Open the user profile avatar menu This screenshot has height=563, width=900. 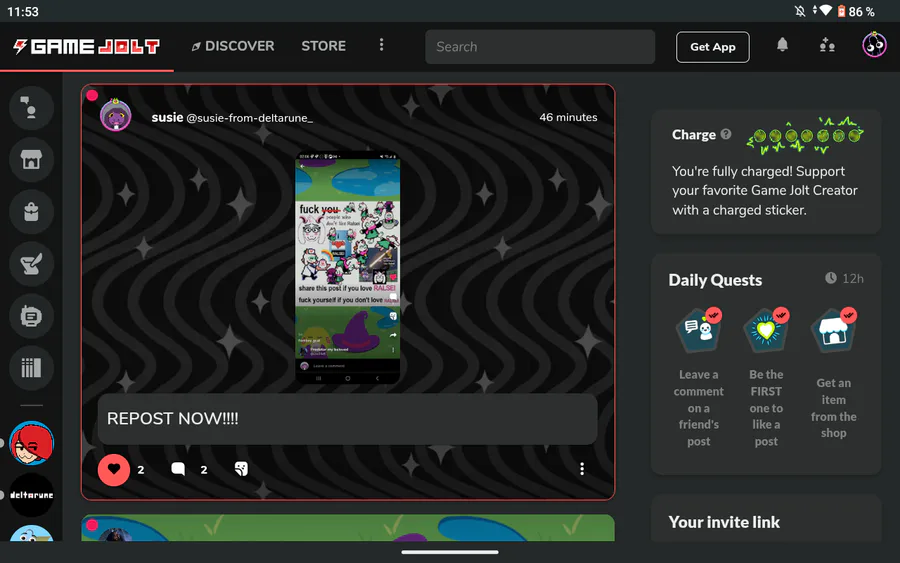pyautogui.click(x=874, y=45)
